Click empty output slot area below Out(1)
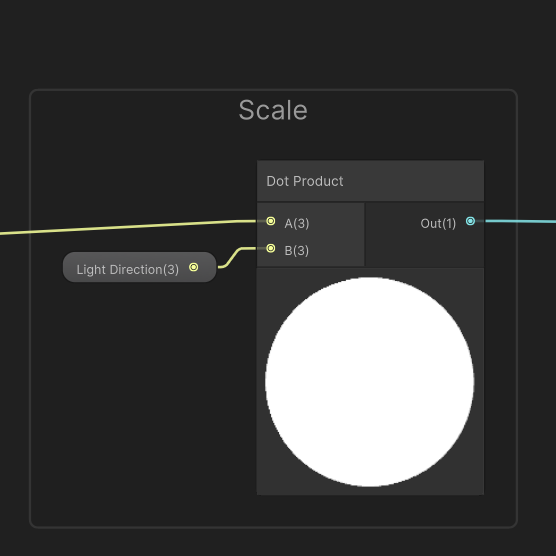The width and height of the screenshot is (556, 556). pyautogui.click(x=424, y=250)
